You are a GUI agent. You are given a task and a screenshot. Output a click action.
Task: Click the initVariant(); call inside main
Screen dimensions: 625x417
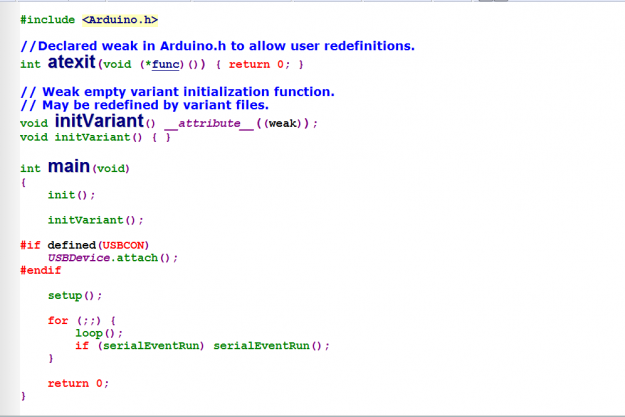pos(95,220)
